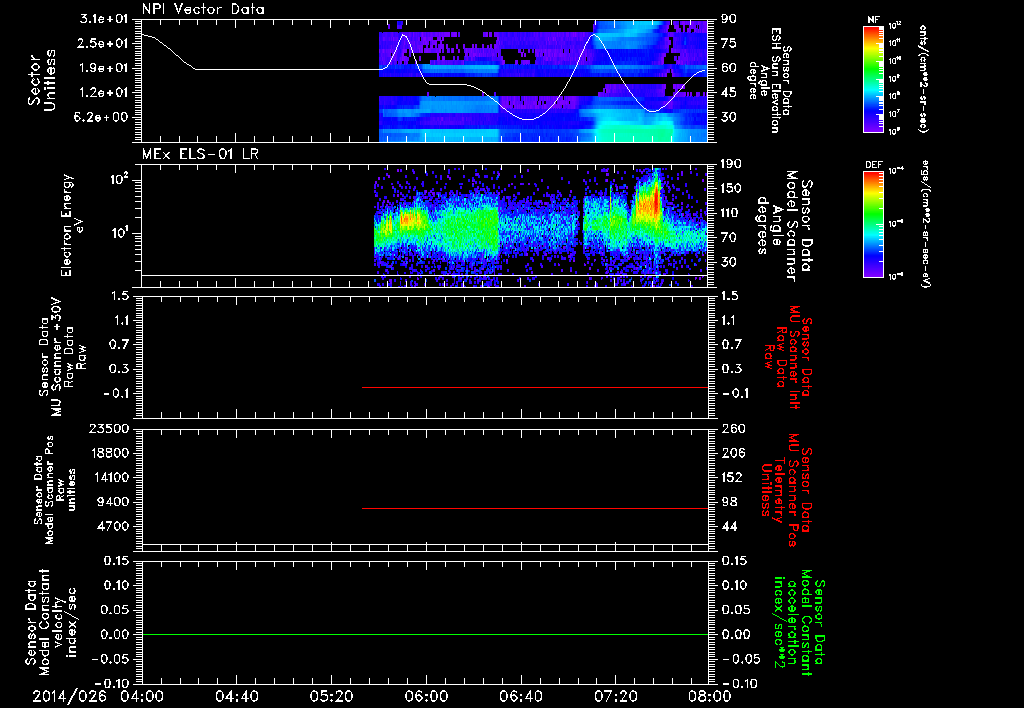Click the 'MEx ELS-01 LR' panel title
1024x708 pixels.
click(x=200, y=154)
